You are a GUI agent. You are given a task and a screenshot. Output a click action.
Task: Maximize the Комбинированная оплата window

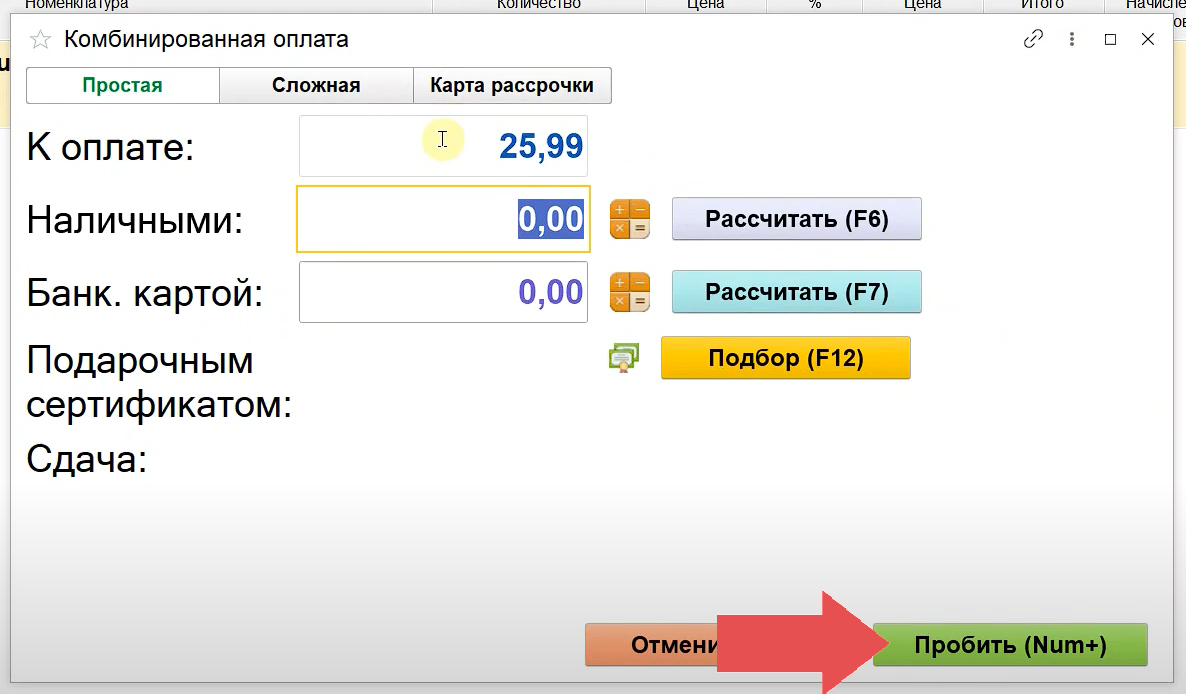(x=1110, y=40)
